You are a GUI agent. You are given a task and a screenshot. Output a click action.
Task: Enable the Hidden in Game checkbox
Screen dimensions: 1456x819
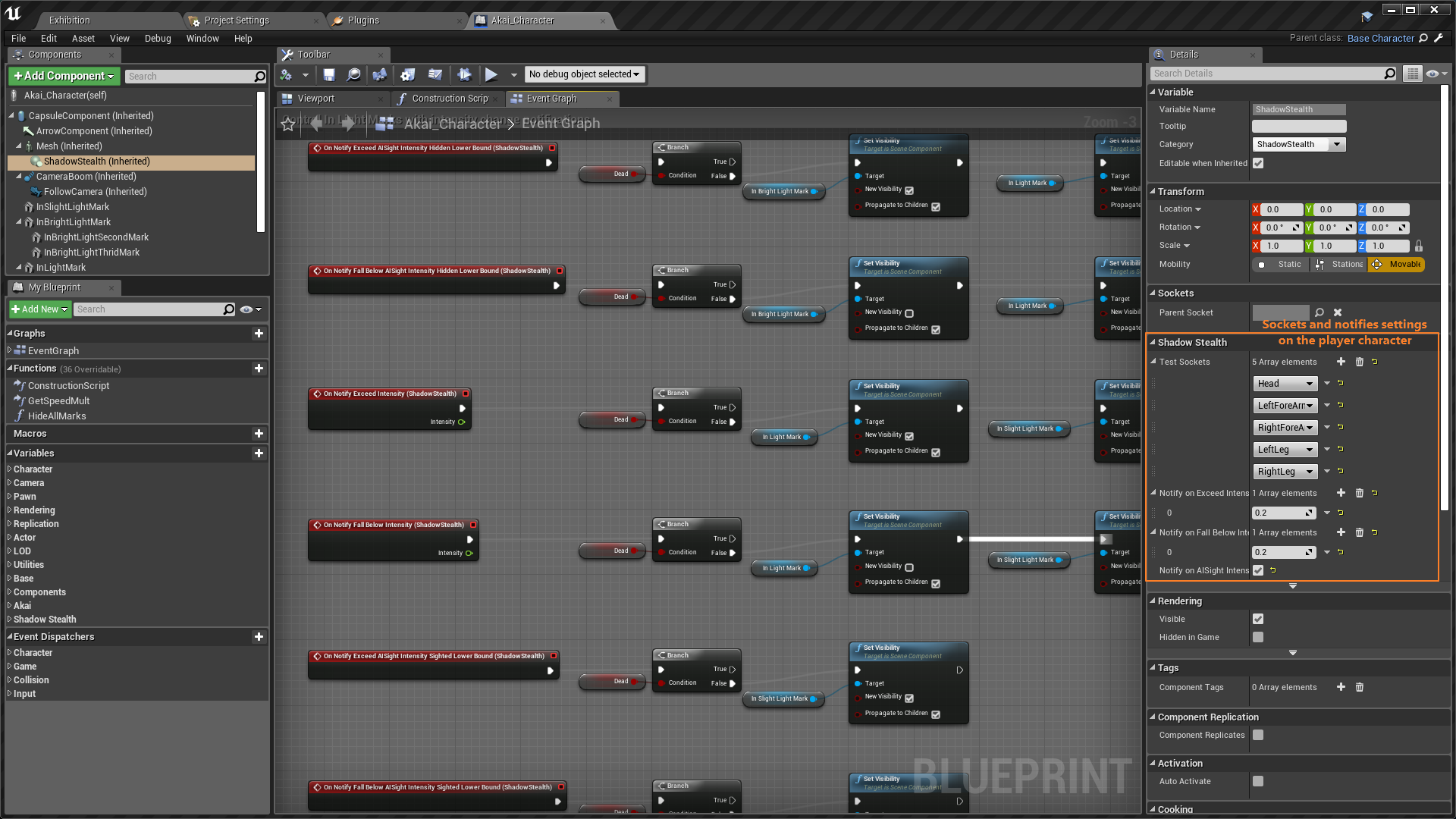[x=1258, y=637]
